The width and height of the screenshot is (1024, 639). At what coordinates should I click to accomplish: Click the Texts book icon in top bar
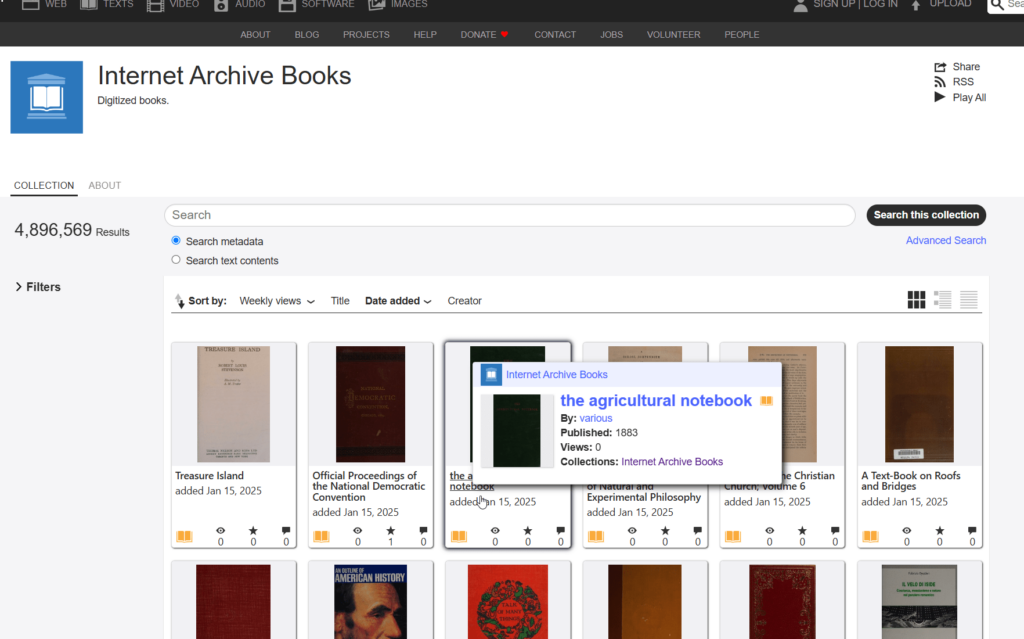(89, 5)
